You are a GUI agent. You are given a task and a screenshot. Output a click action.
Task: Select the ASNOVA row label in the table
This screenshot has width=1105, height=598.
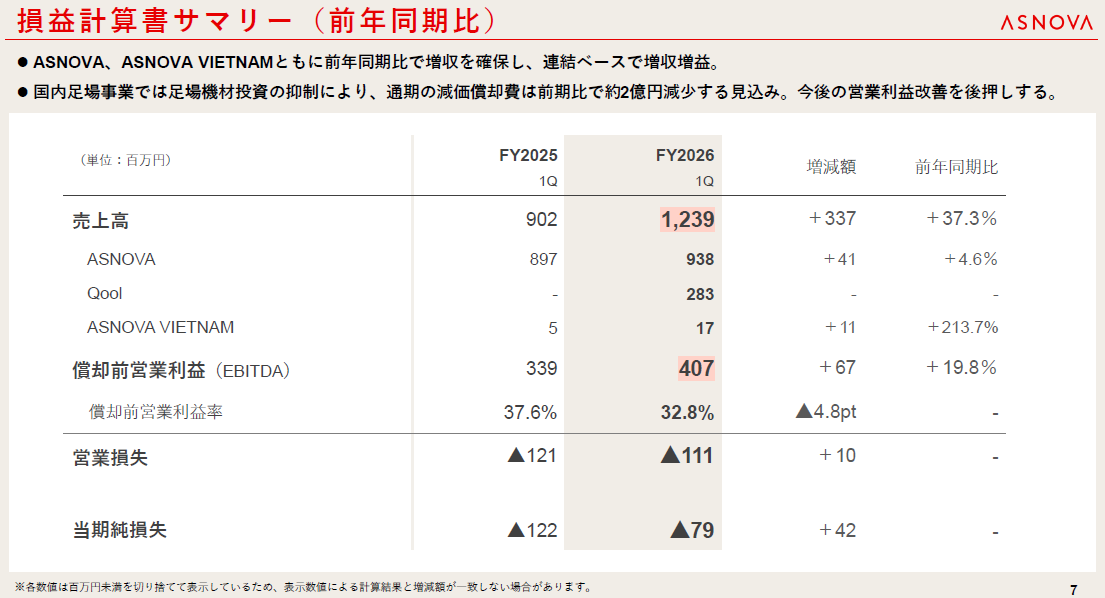pyautogui.click(x=121, y=259)
